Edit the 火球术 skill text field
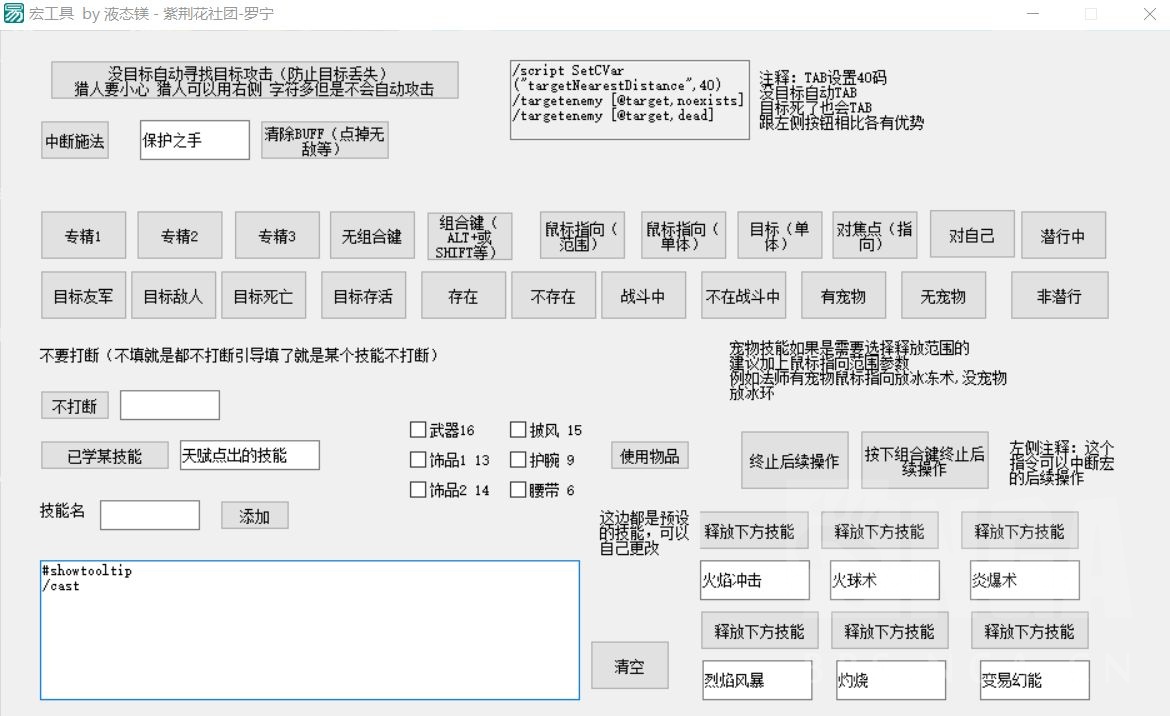Viewport: 1170px width, 716px height. coord(884,580)
